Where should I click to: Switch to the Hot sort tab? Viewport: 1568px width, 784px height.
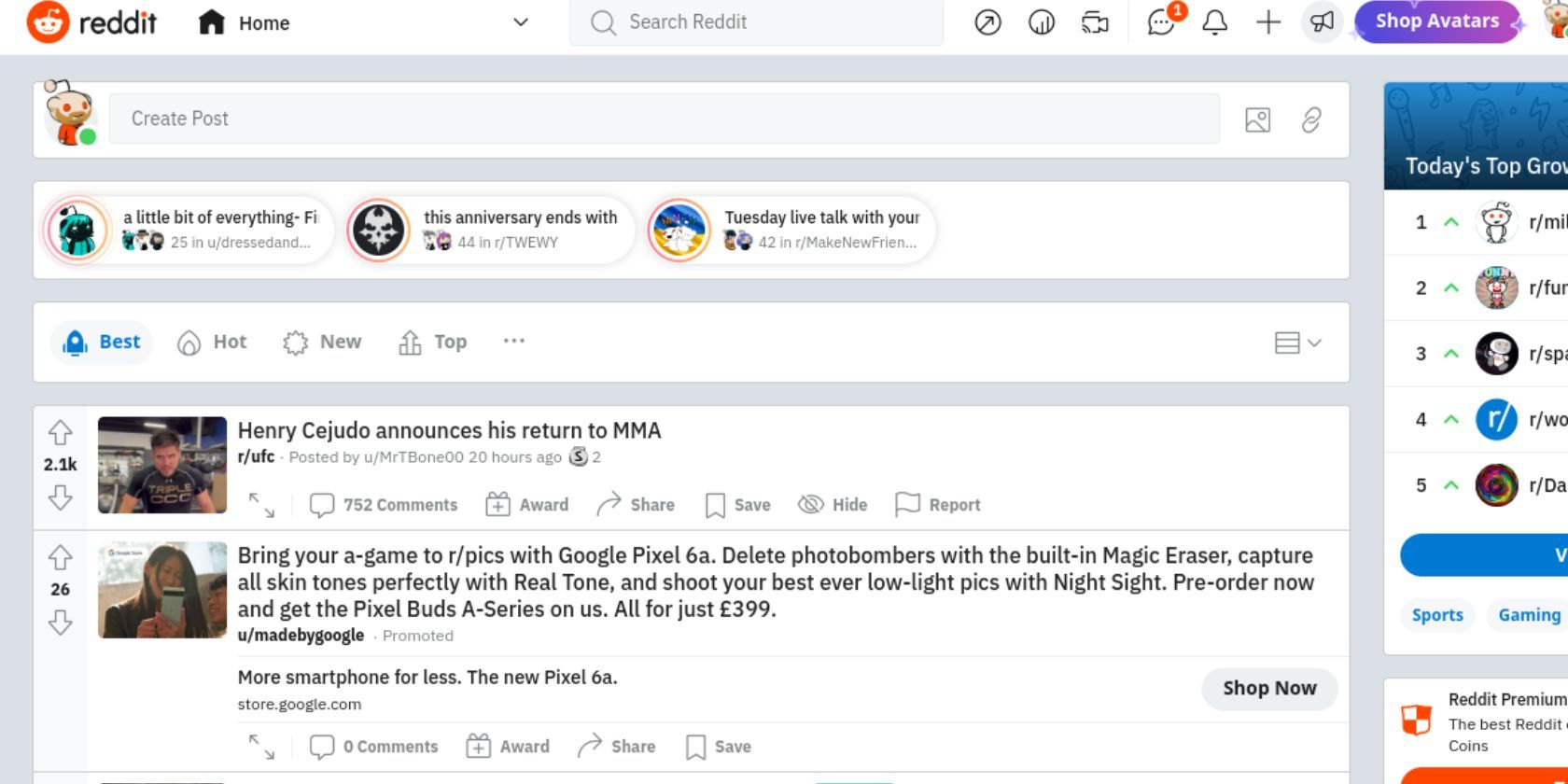tap(212, 343)
